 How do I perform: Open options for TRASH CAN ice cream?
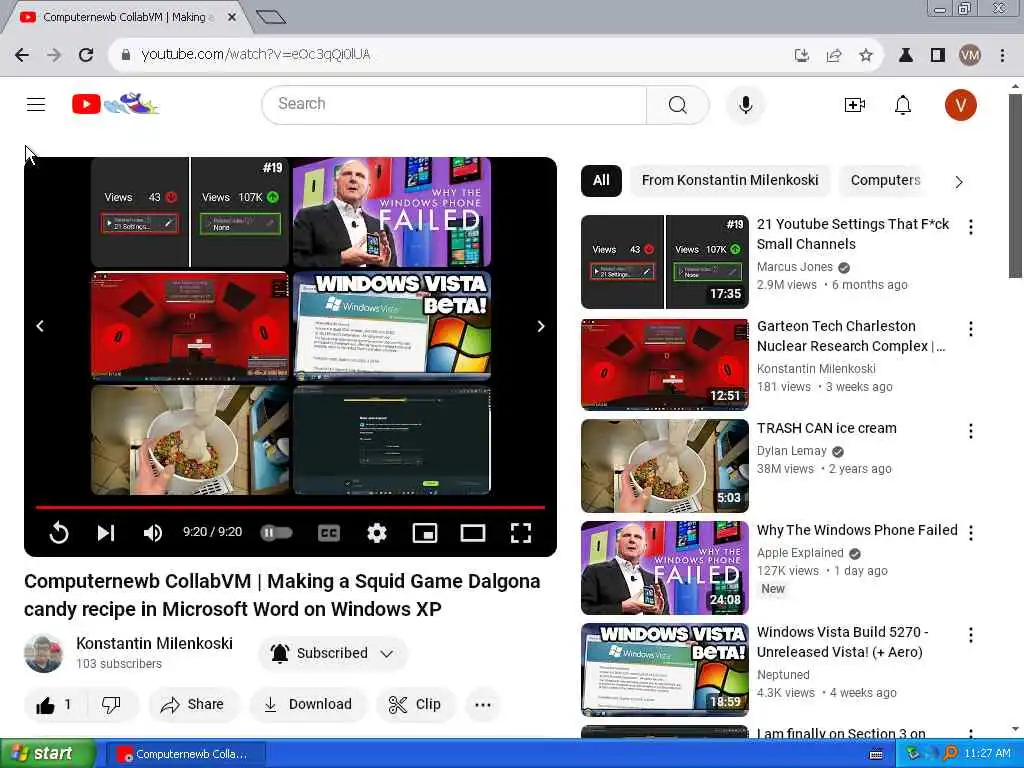pyautogui.click(x=970, y=430)
